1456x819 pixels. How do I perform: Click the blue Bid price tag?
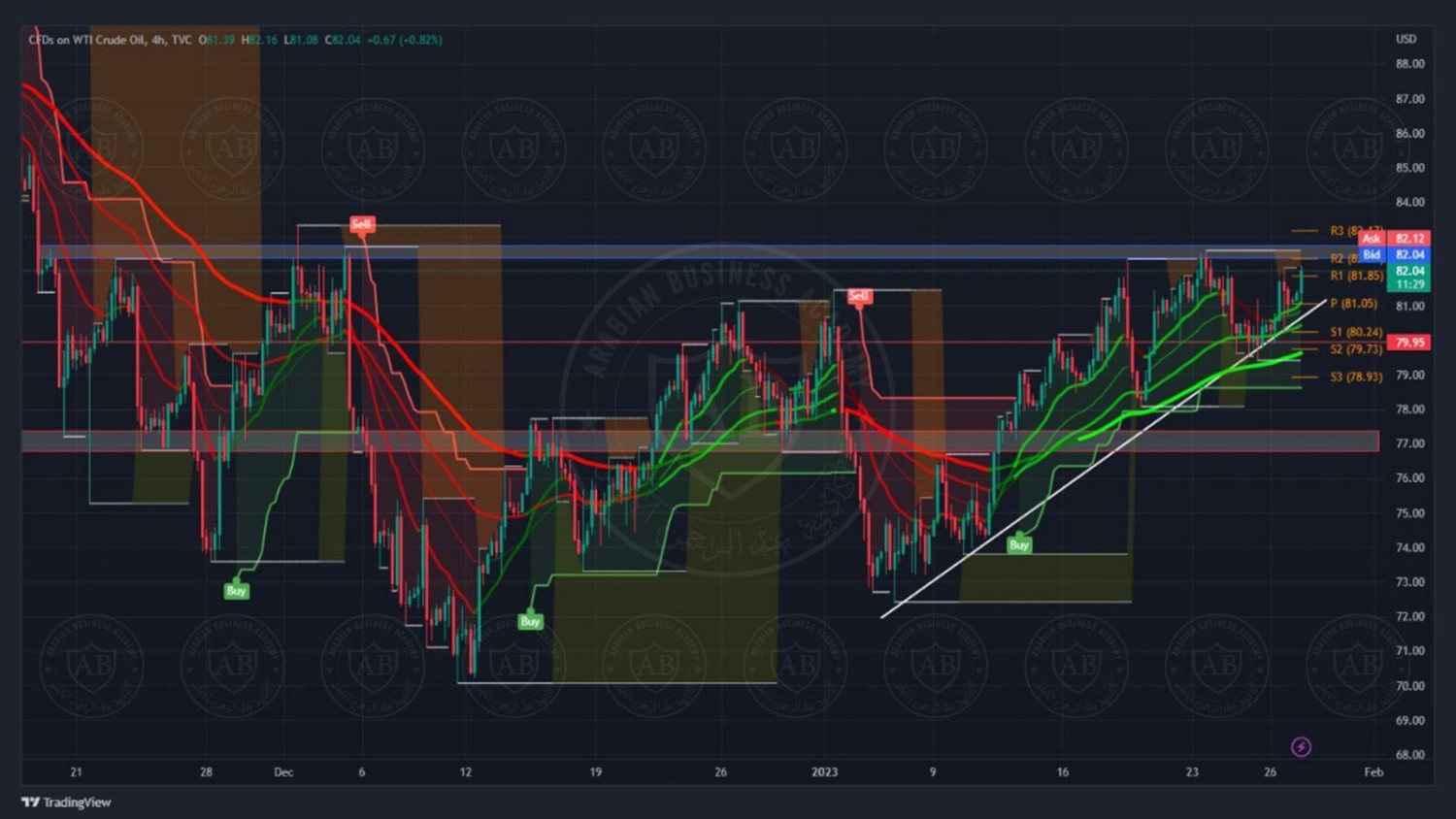pyautogui.click(x=1371, y=254)
